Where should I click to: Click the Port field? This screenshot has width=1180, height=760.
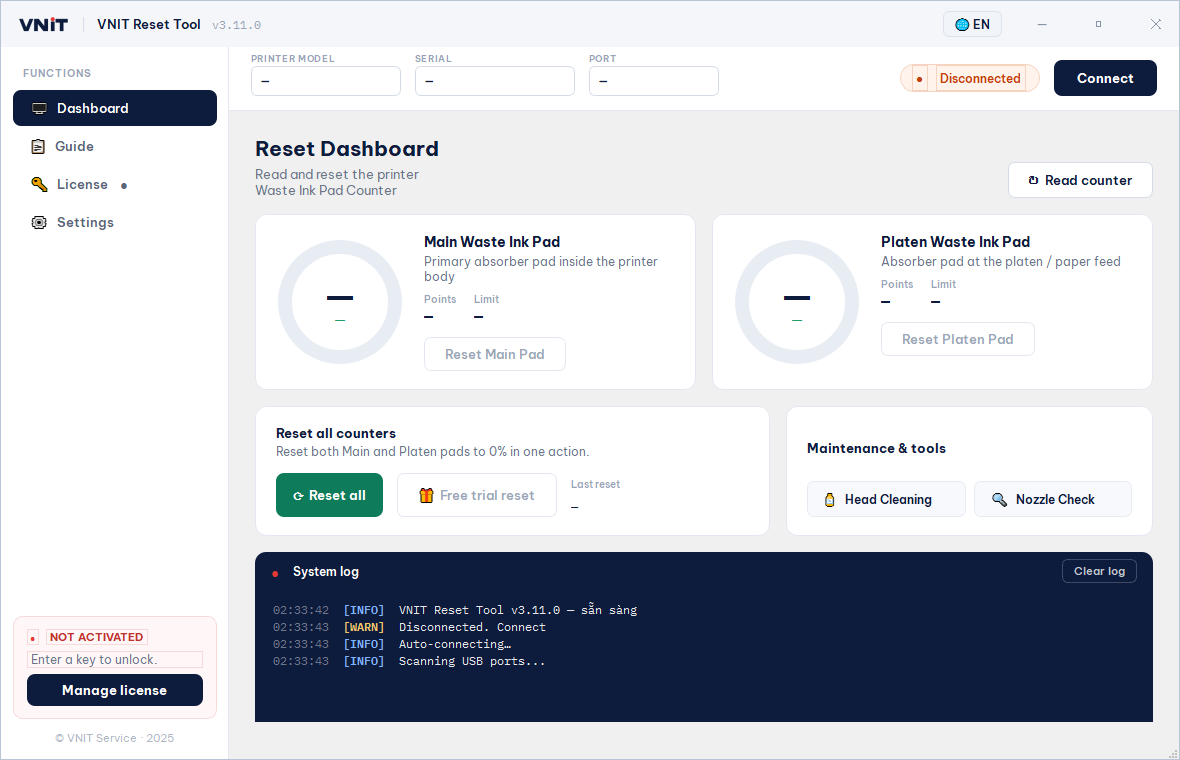pos(654,81)
